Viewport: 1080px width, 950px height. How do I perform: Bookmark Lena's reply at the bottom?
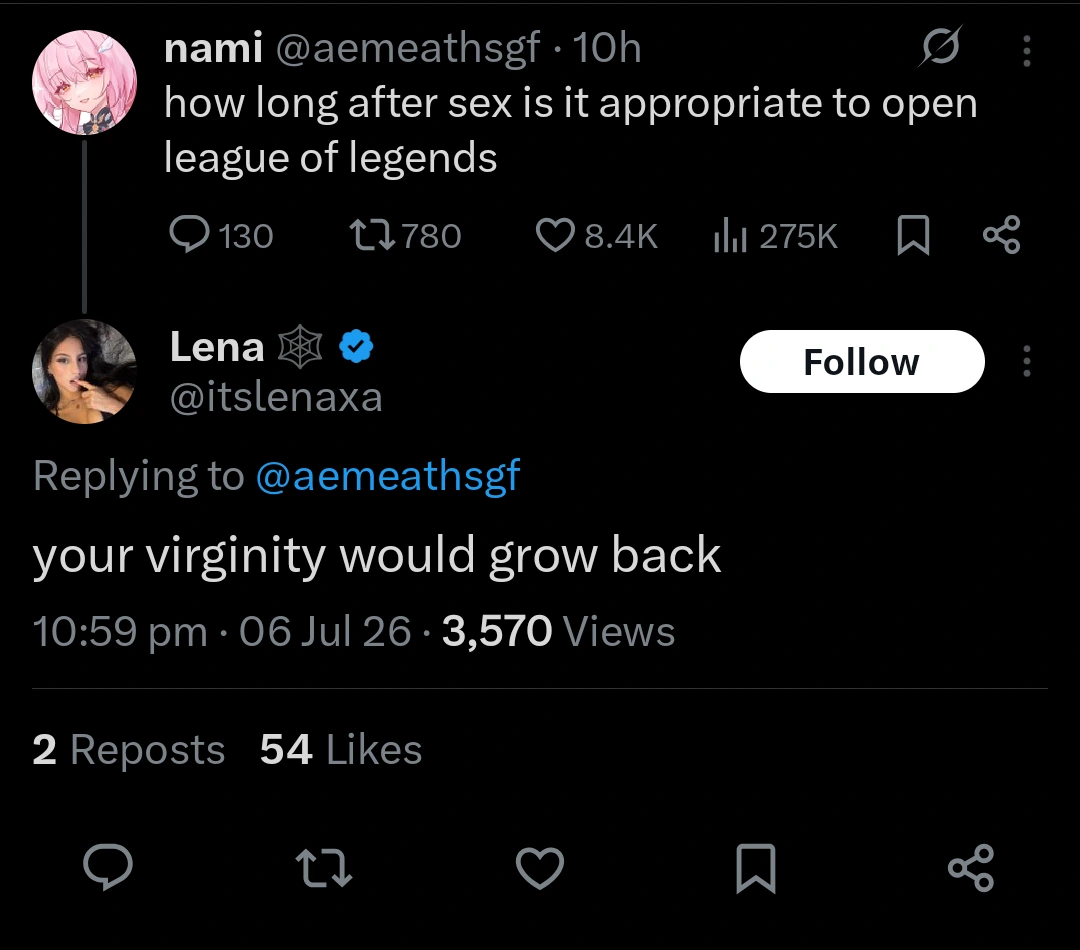pos(756,868)
